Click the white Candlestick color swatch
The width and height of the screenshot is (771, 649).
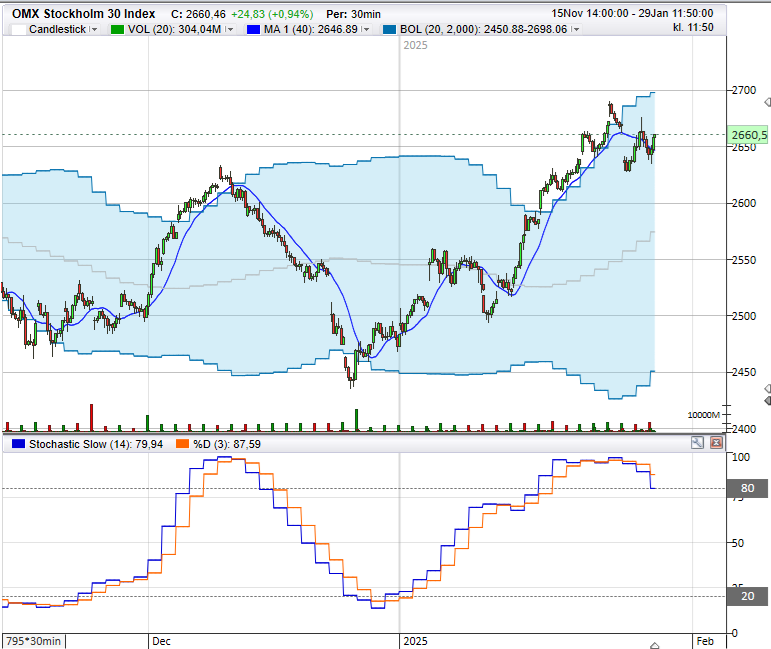19,30
